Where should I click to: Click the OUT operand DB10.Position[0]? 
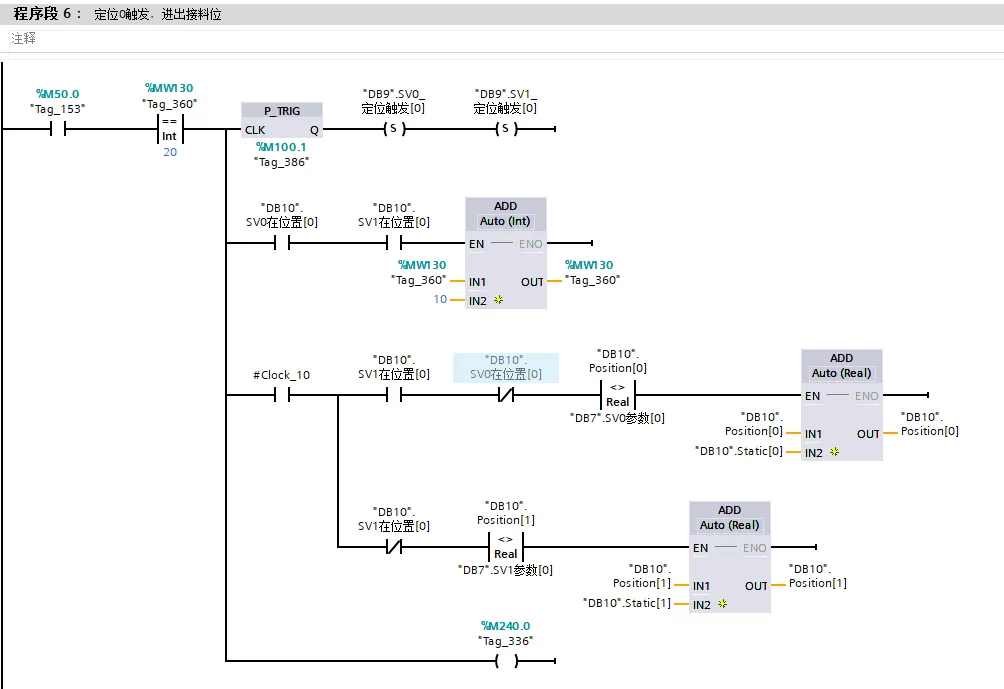click(x=930, y=425)
